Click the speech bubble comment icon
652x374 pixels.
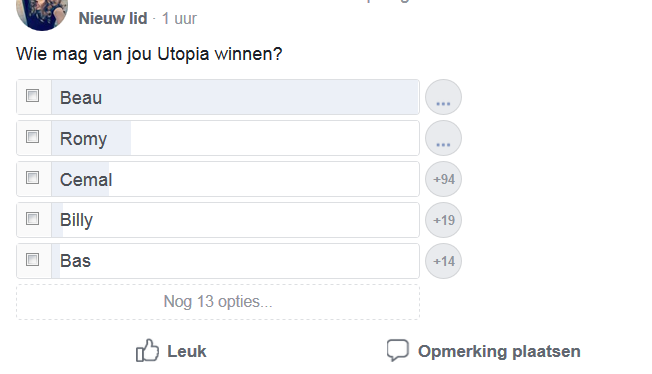pyautogui.click(x=398, y=350)
